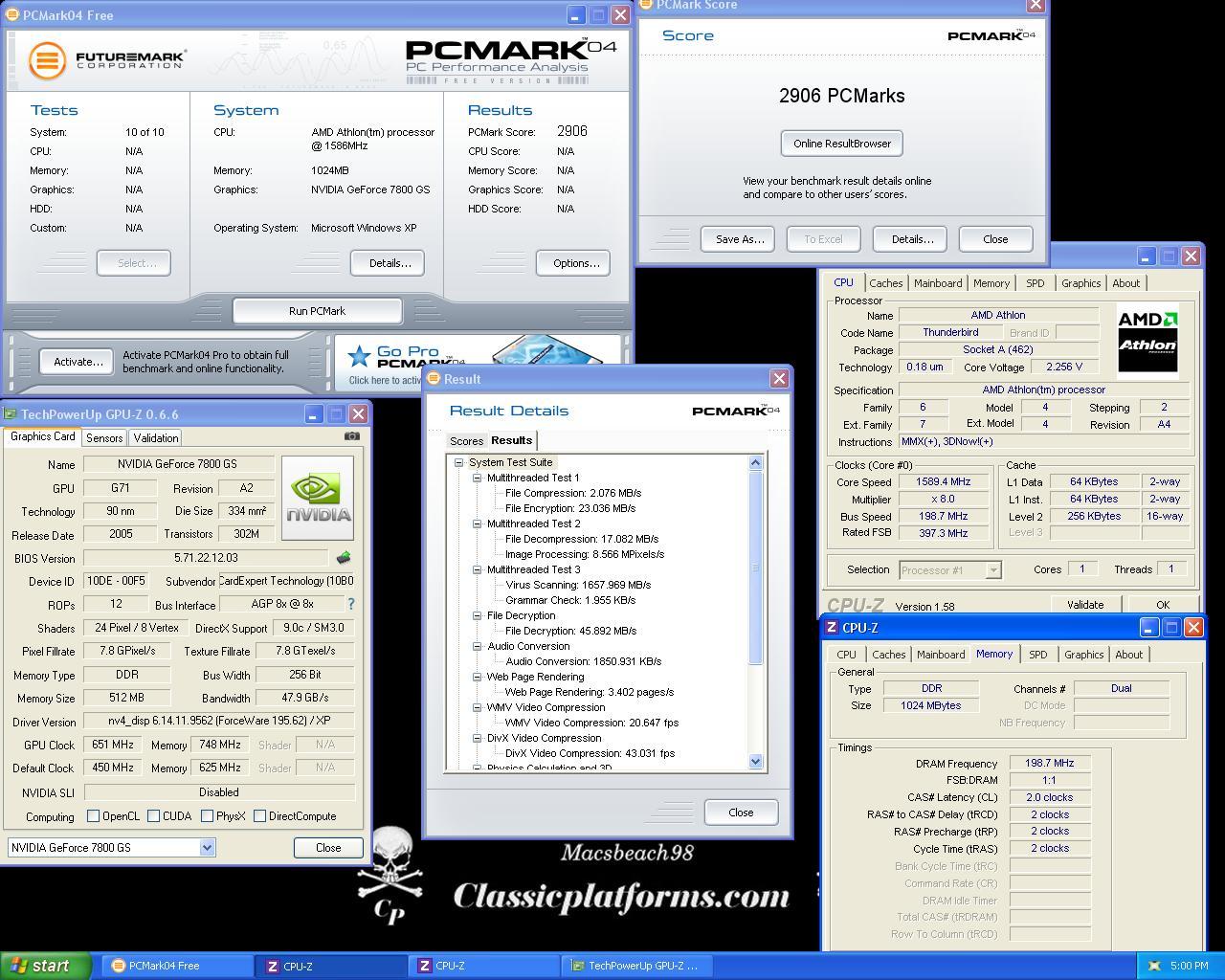Switch to TechPowerUp GPU-Z taskbar button
Image resolution: width=1225 pixels, height=980 pixels.
638,966
